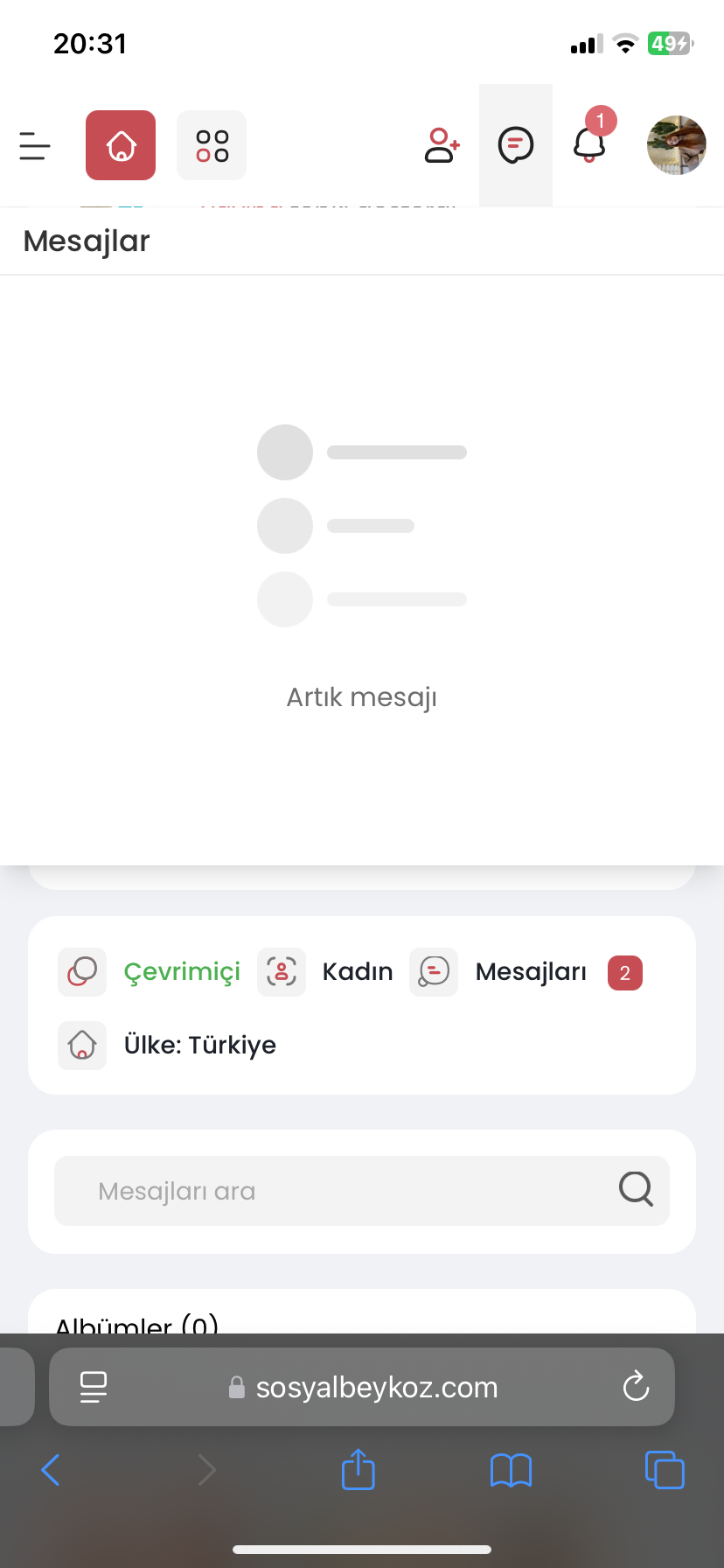Open notifications bell with badge
The height and width of the screenshot is (1568, 724).
coord(590,143)
